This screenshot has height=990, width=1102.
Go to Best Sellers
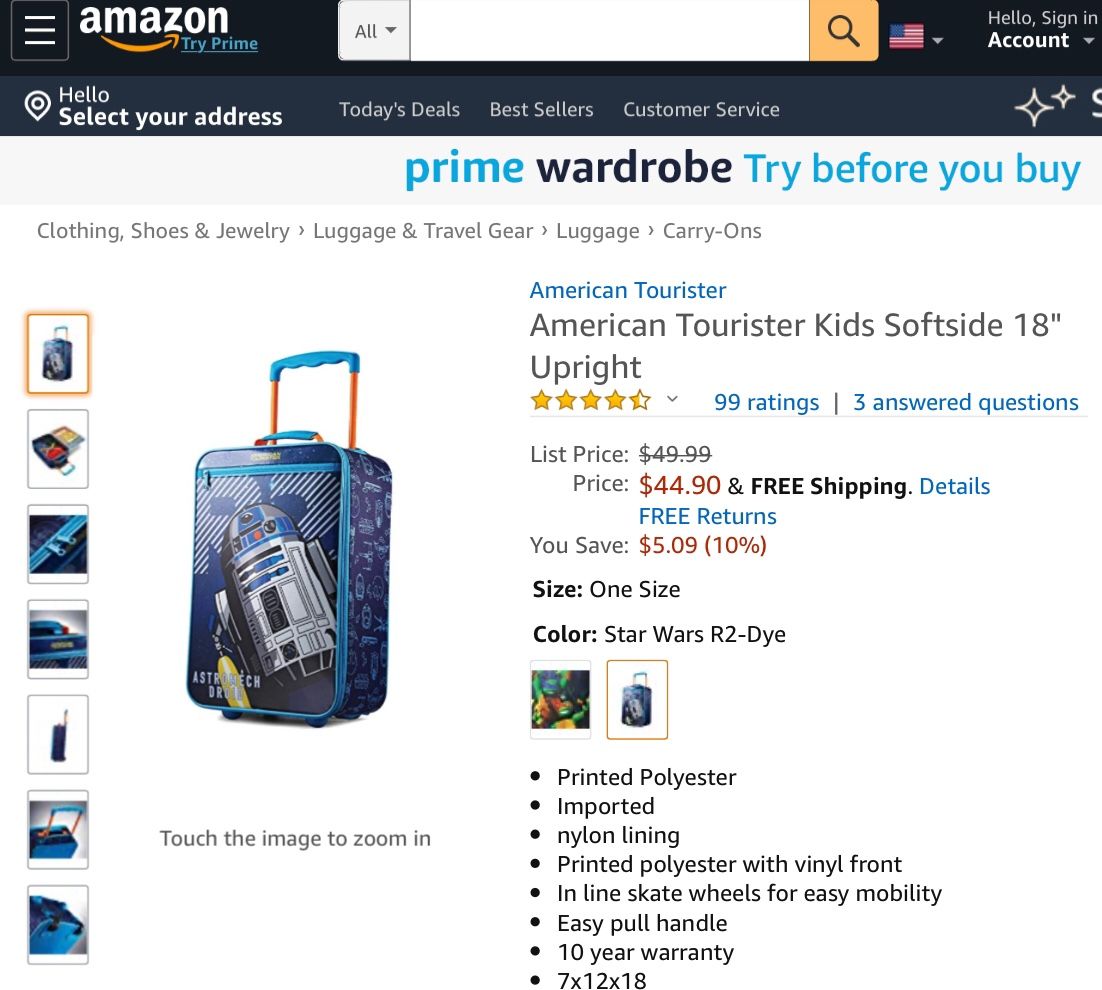541,109
